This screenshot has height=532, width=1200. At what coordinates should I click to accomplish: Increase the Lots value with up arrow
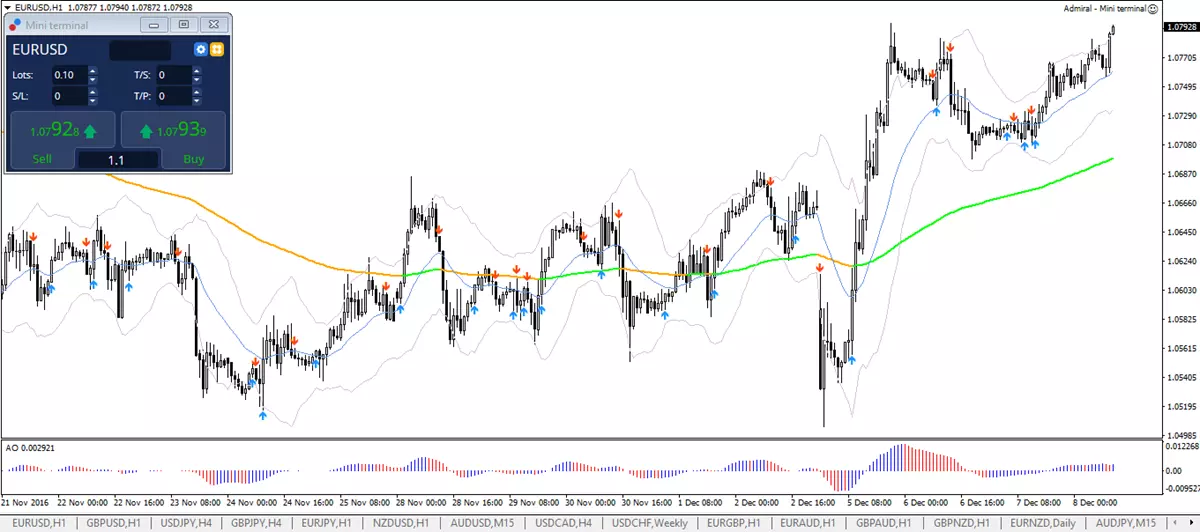click(x=93, y=70)
